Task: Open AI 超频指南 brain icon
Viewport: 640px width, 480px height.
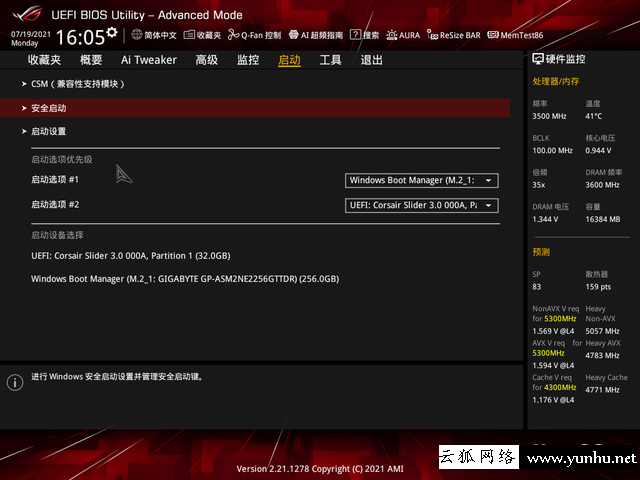Action: tap(293, 35)
